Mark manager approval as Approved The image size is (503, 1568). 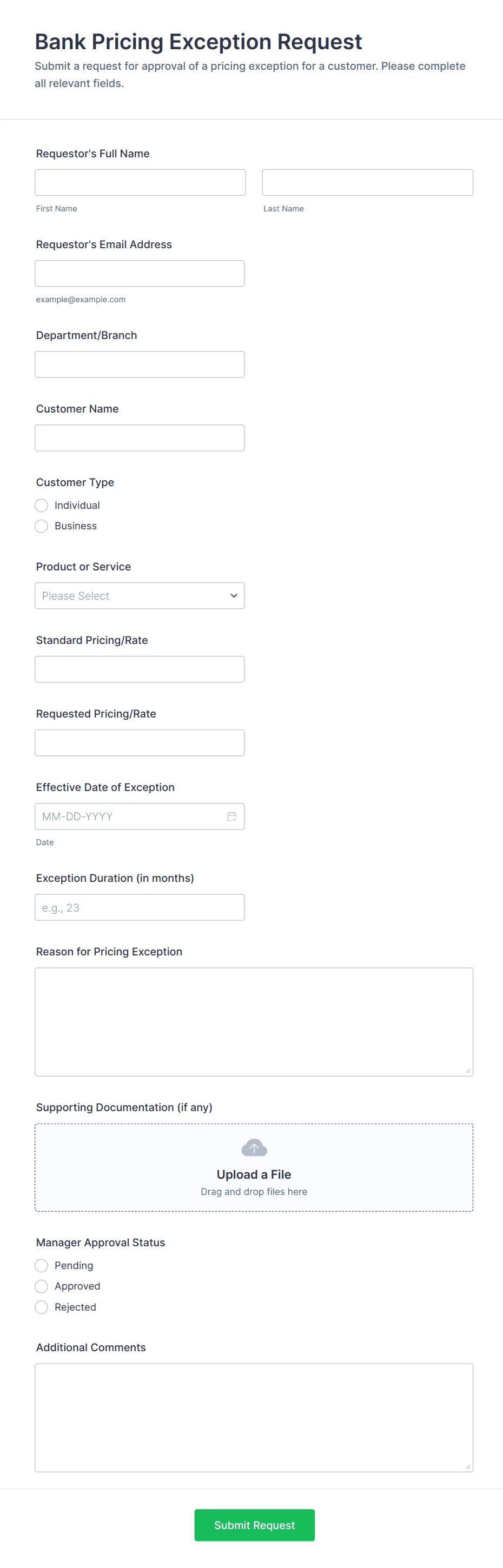point(42,1286)
